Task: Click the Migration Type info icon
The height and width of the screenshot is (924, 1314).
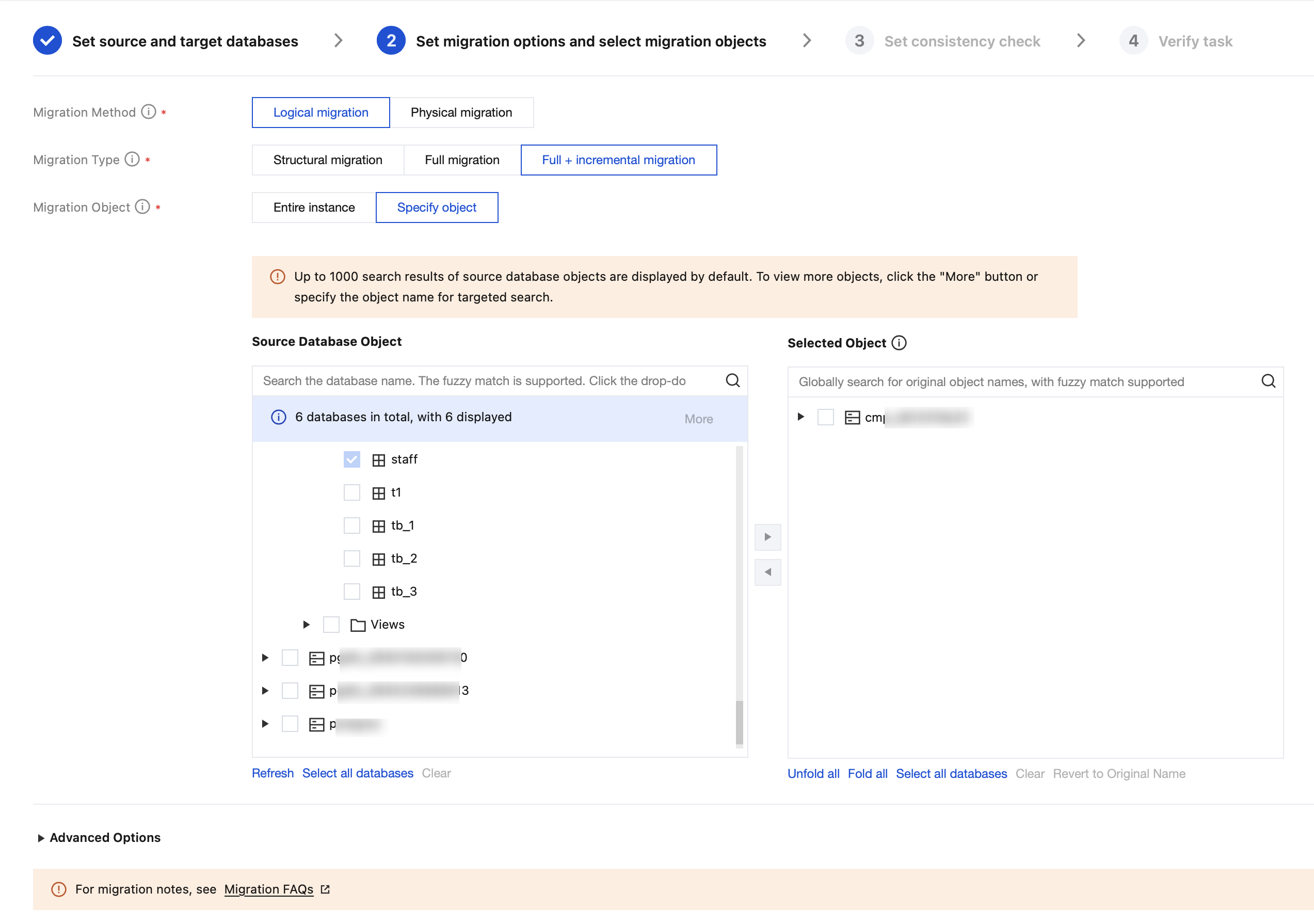Action: click(x=132, y=159)
